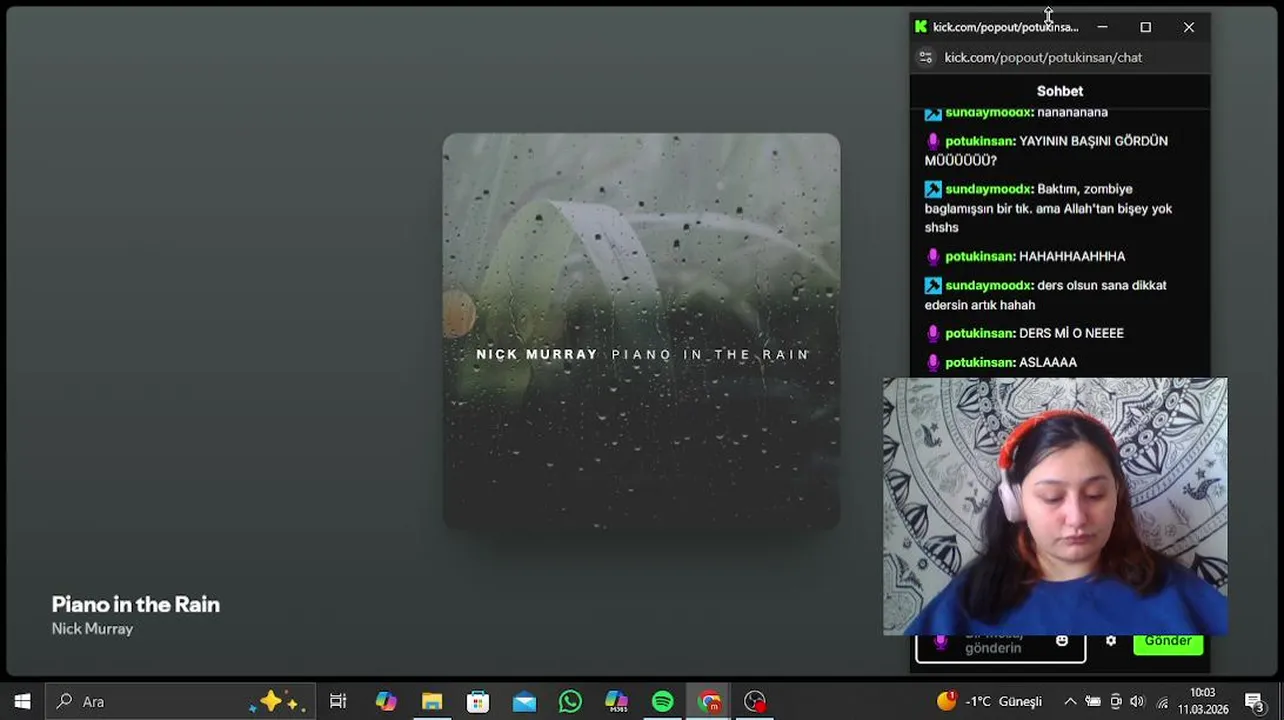Screen dimensions: 1284x720
Task: Click potukinsan username beside HAHAHHAAHHHA
Action: click(981, 256)
